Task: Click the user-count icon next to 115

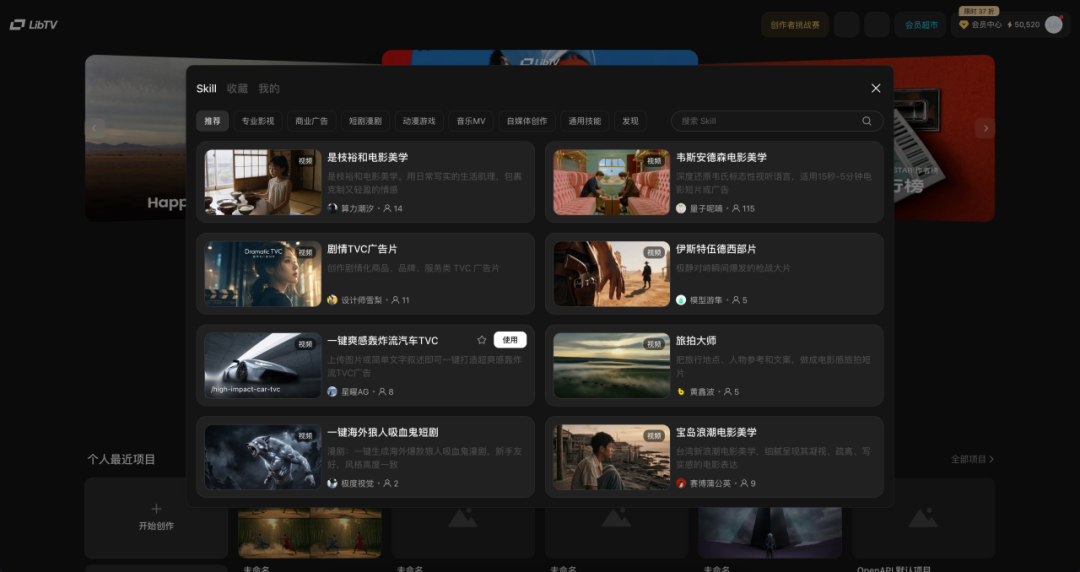Action: (736, 208)
